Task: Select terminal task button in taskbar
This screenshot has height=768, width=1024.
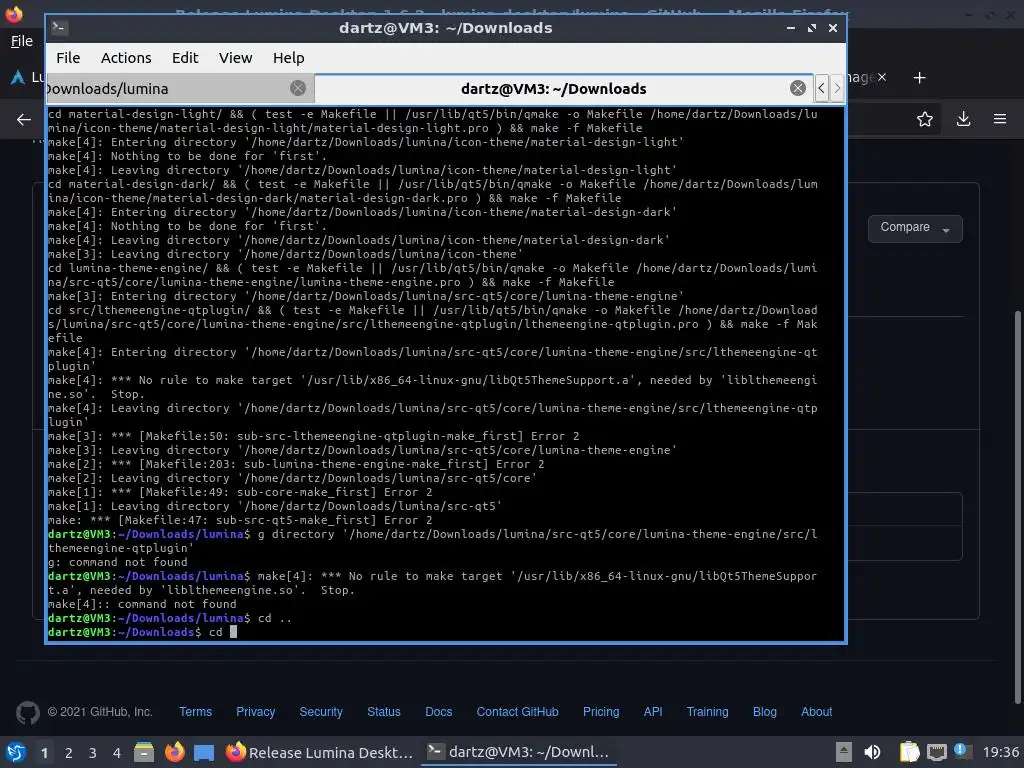Action: click(517, 752)
